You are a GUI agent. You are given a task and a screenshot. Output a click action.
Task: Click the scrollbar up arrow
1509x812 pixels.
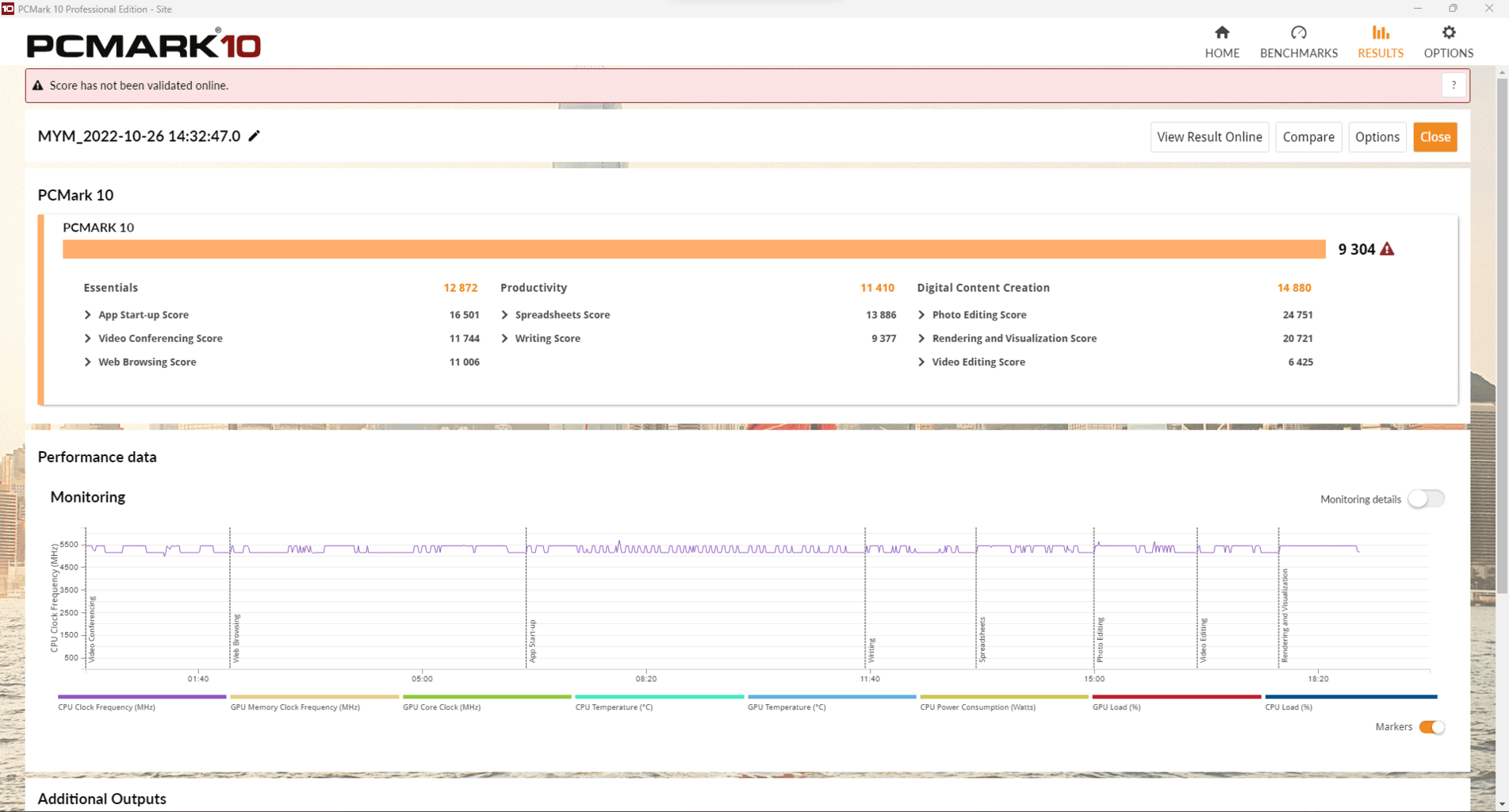point(1502,72)
